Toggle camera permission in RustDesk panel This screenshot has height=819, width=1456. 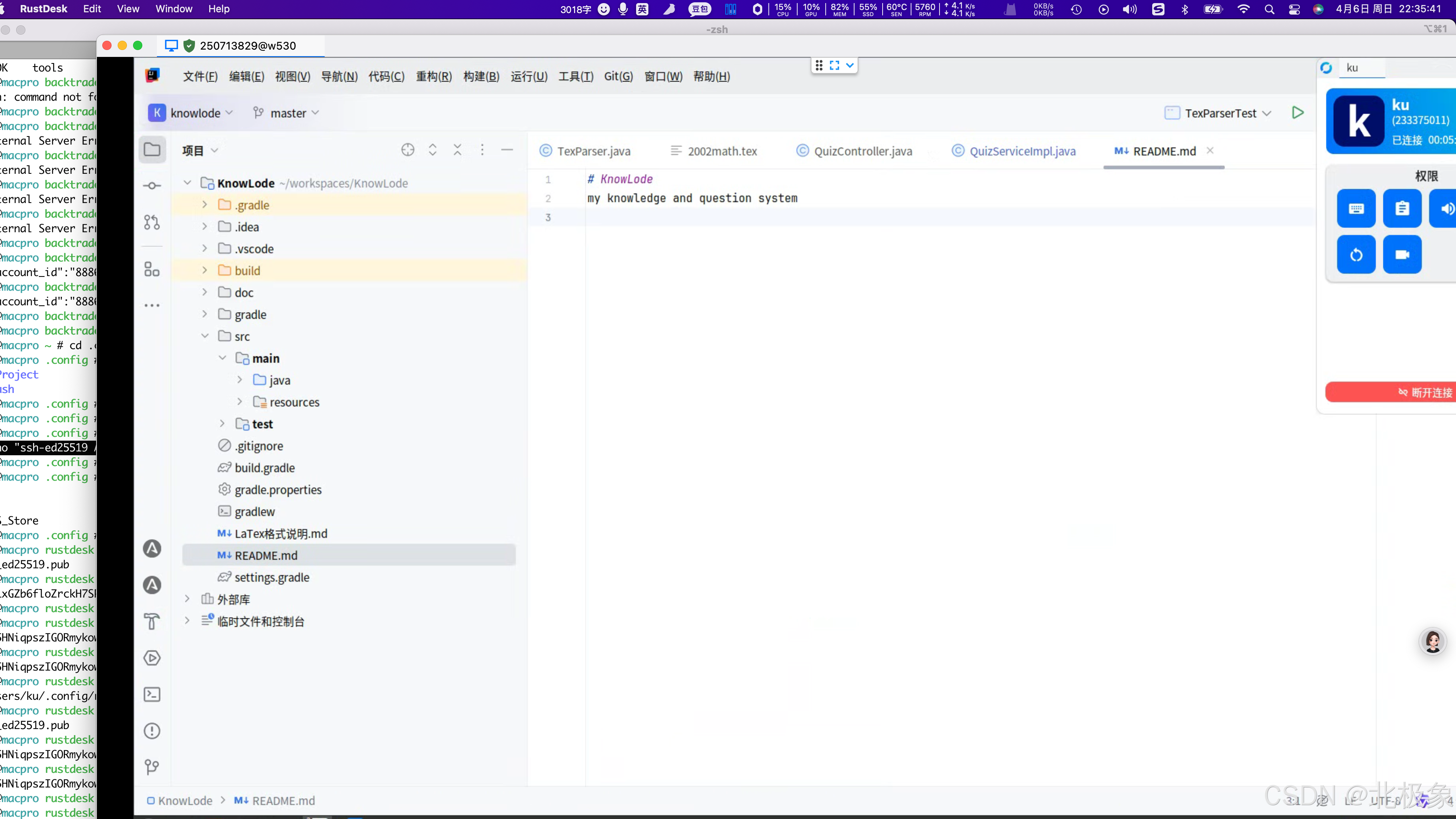click(1402, 254)
